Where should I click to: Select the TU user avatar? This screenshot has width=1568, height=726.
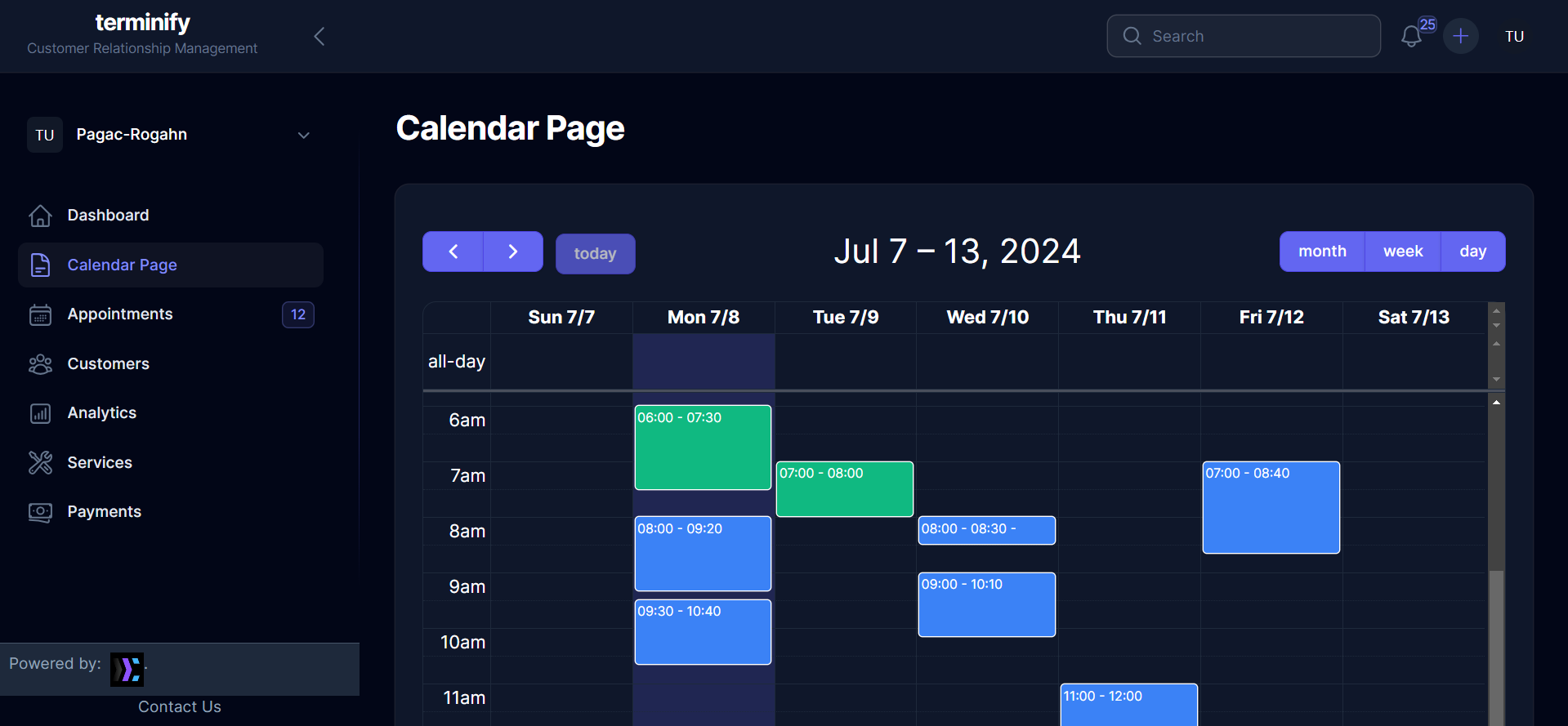point(1514,36)
